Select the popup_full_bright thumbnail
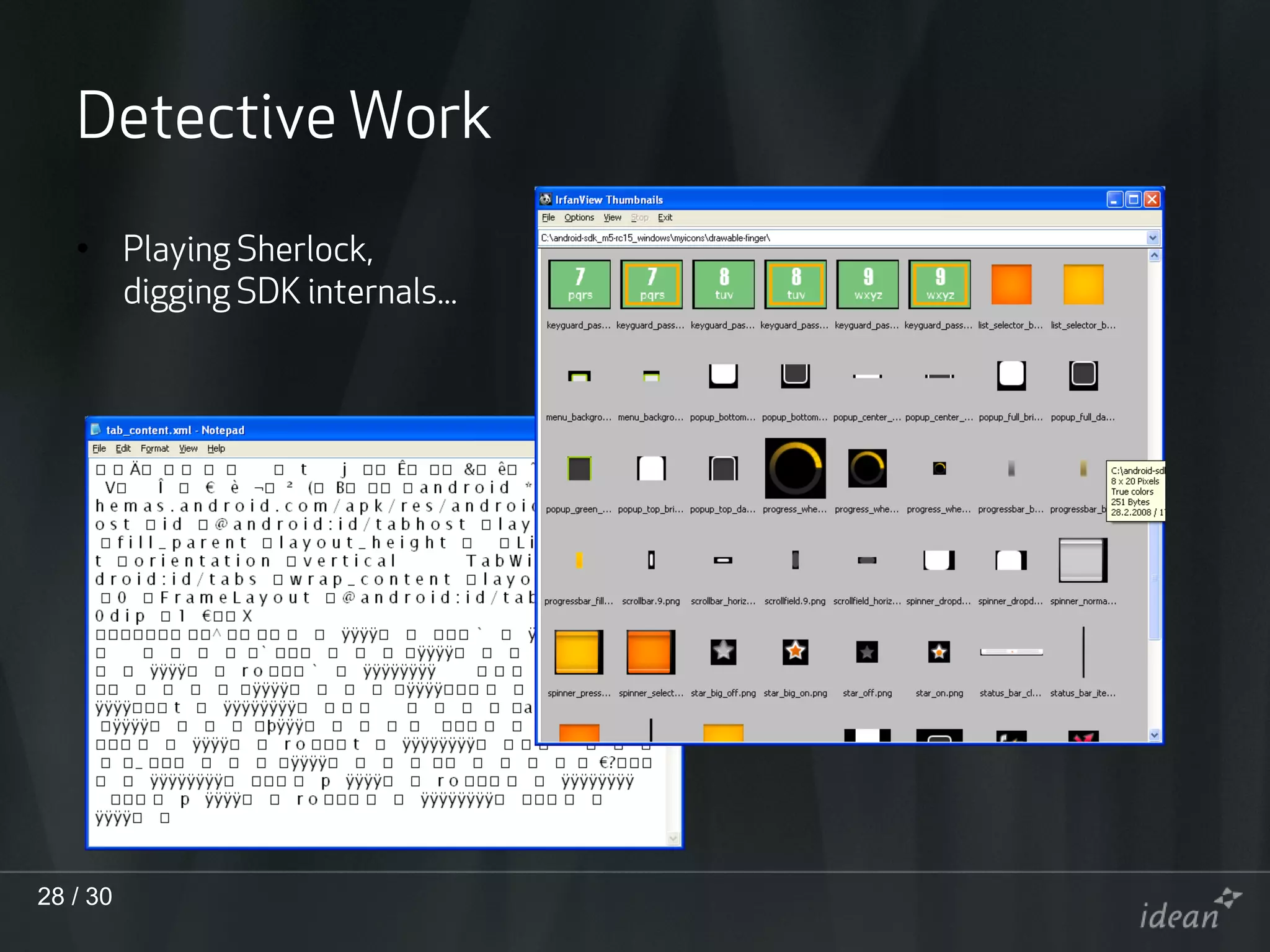The width and height of the screenshot is (1270, 952). click(x=1011, y=375)
